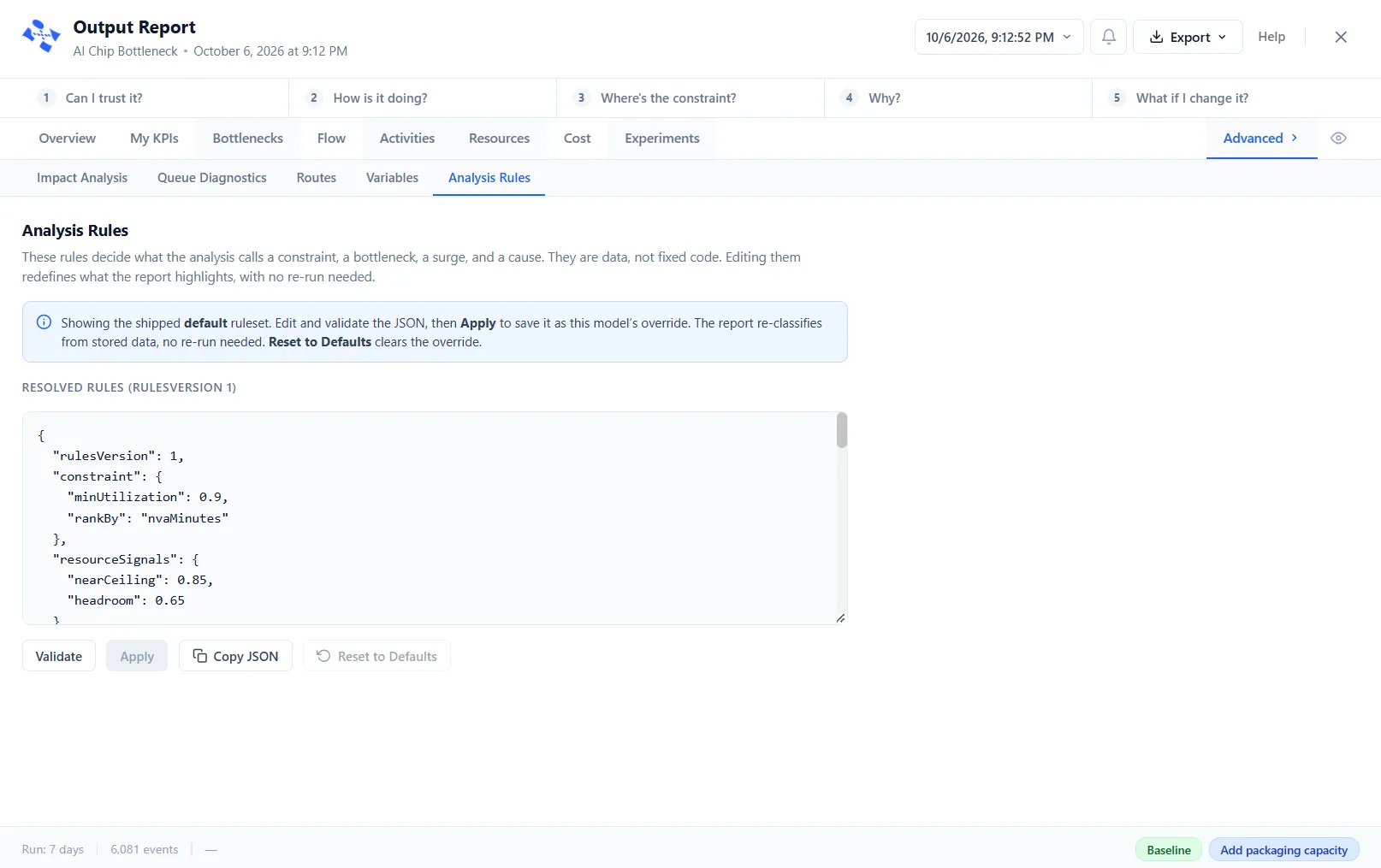1381x868 pixels.
Task: Switch to the Activities tab
Action: pos(407,139)
